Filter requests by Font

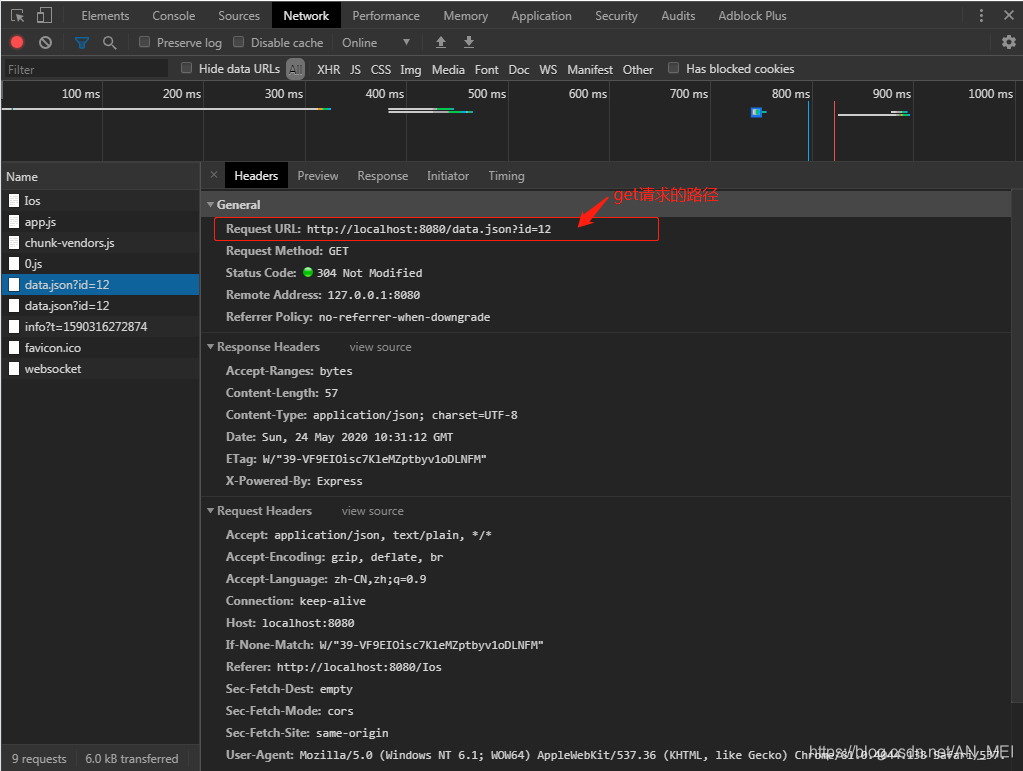[x=487, y=69]
